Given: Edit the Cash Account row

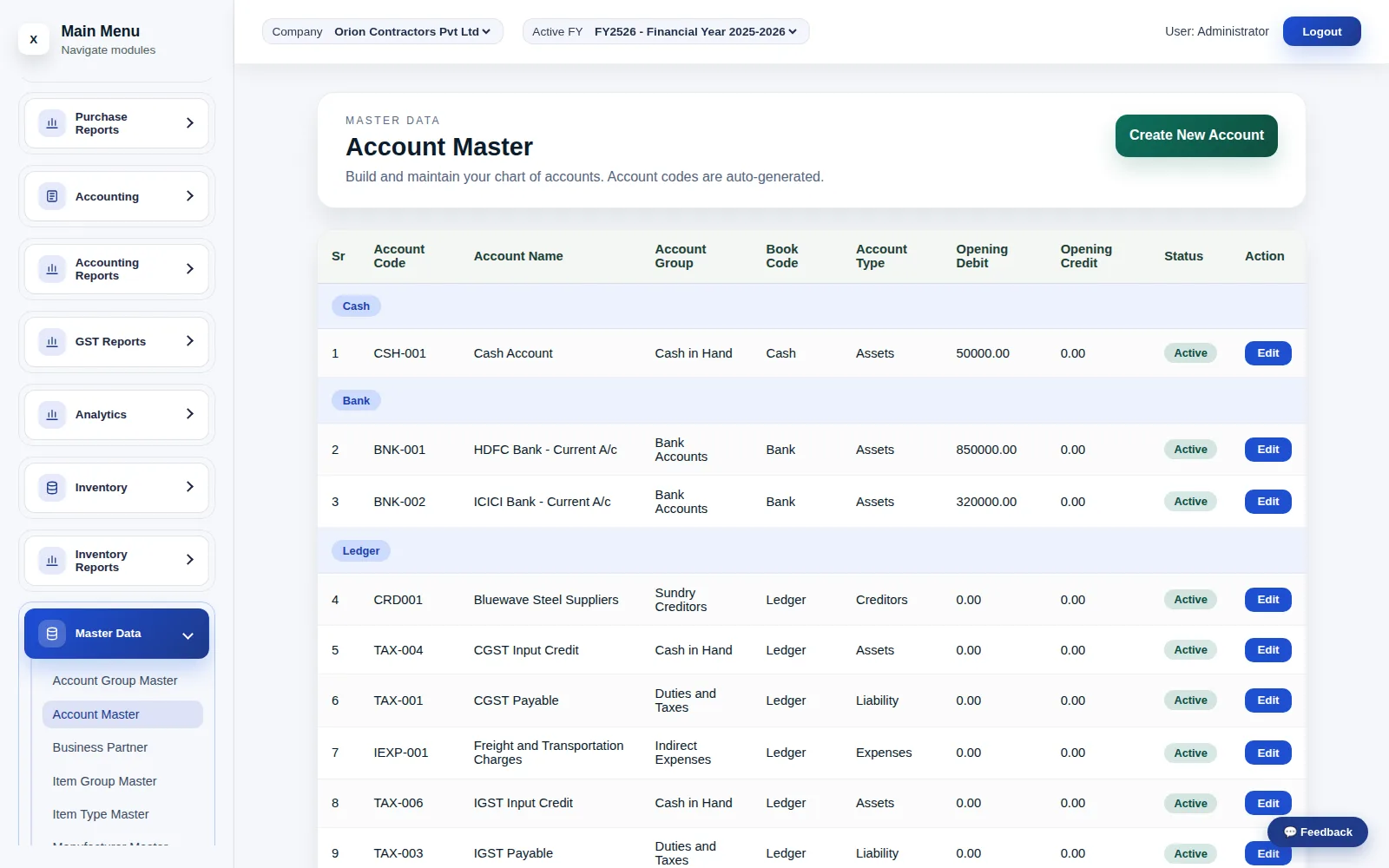Looking at the screenshot, I should [1267, 353].
